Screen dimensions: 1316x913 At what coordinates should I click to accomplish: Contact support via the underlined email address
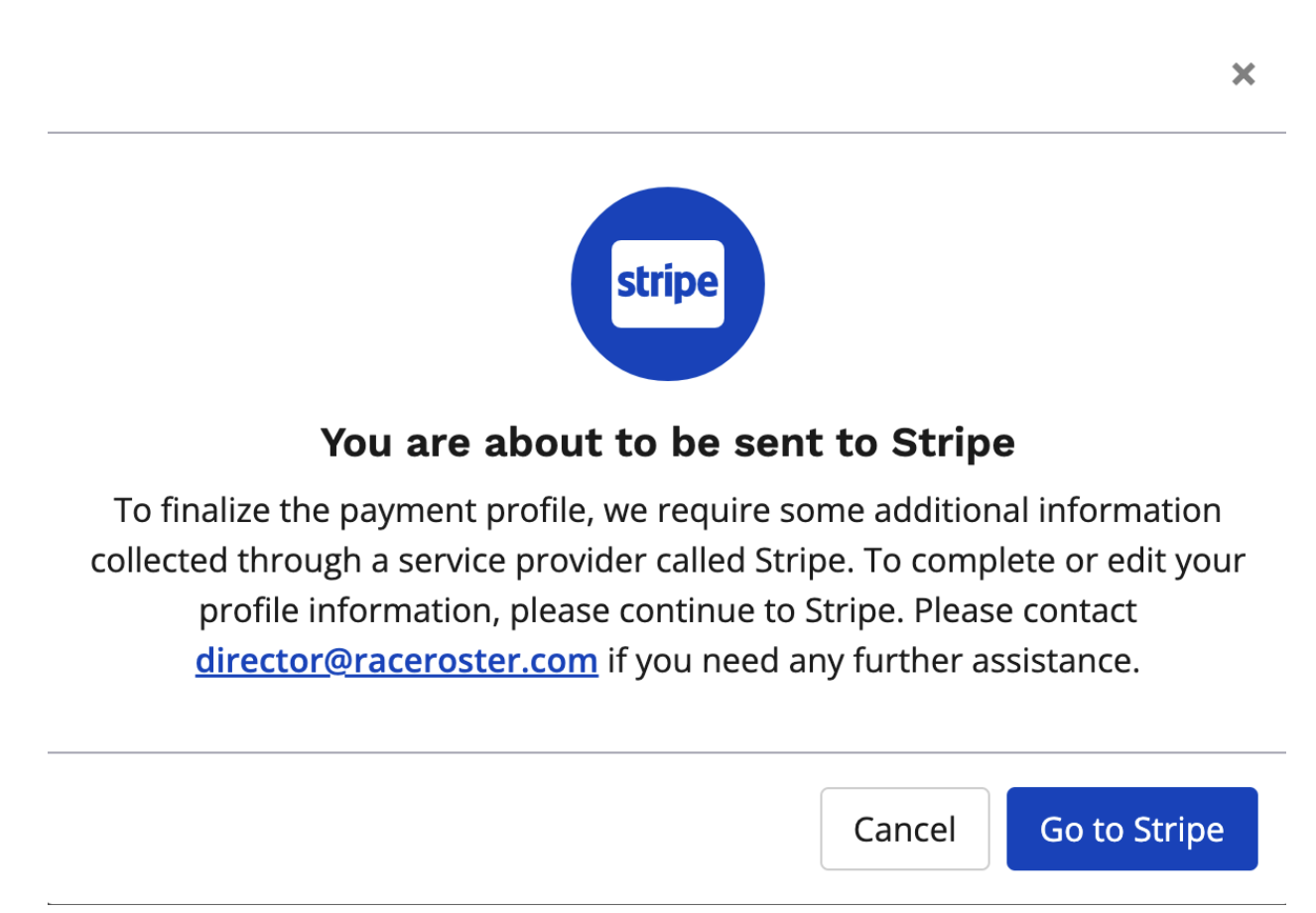click(x=396, y=660)
